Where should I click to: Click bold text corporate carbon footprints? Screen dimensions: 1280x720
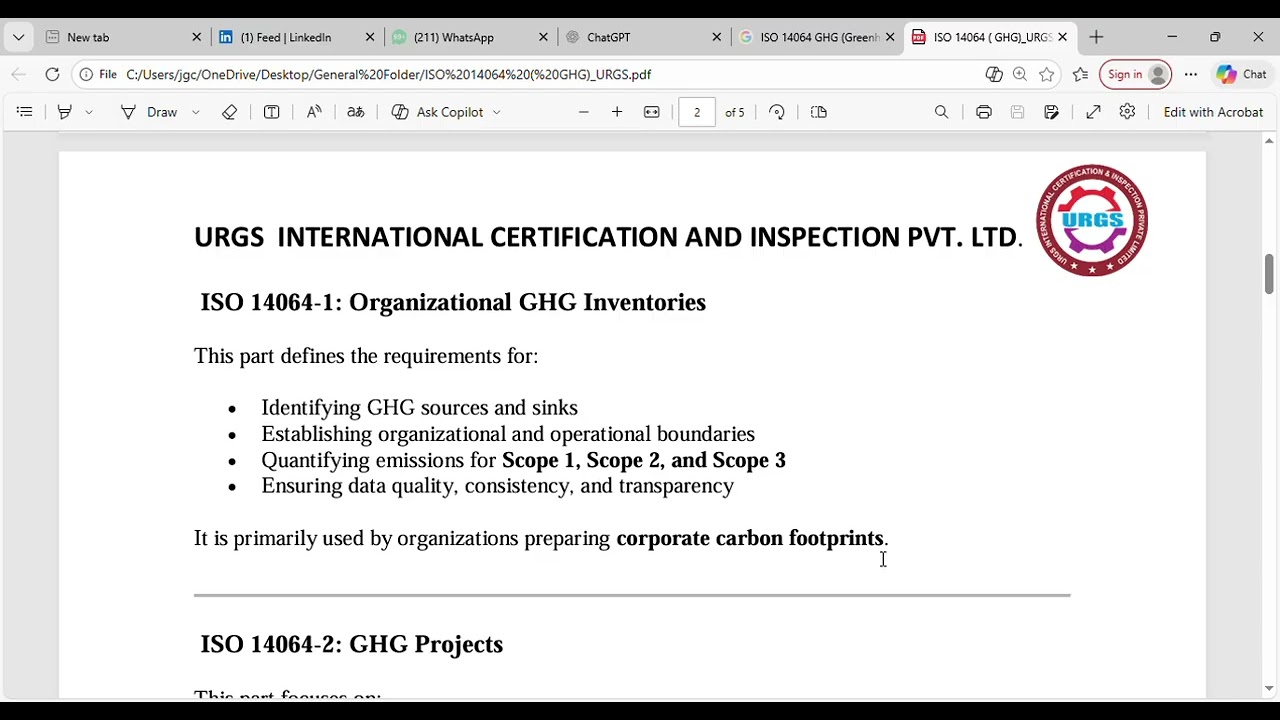[x=750, y=538]
